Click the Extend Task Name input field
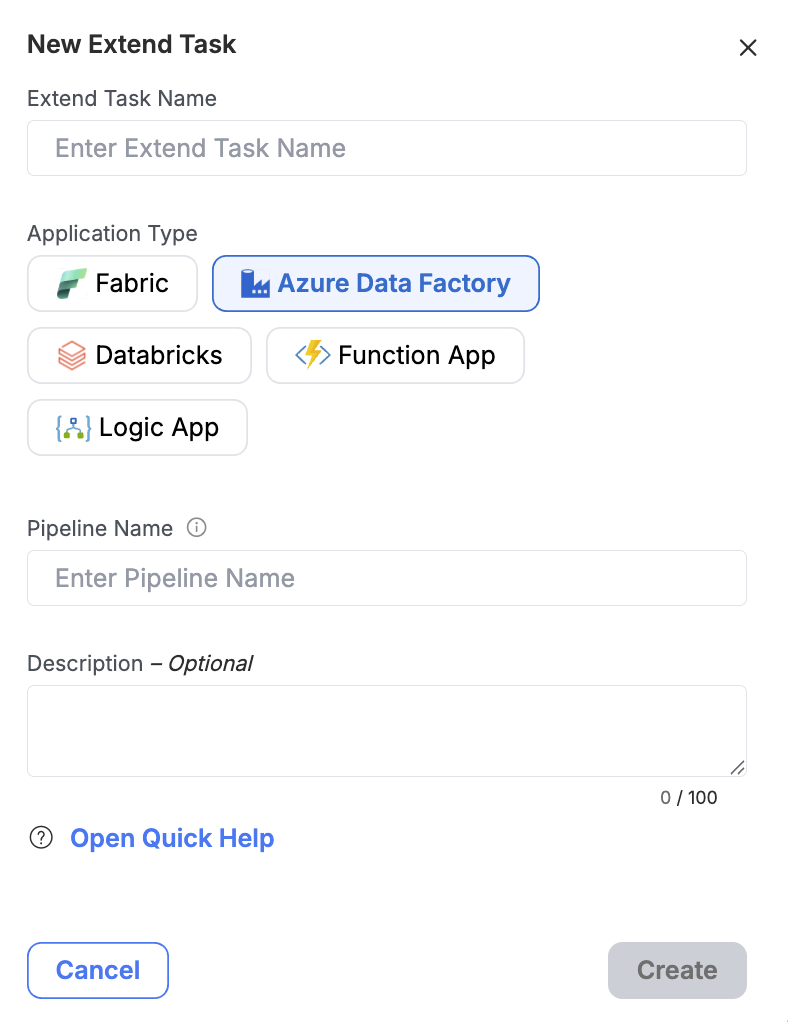The image size is (788, 1022). click(387, 148)
